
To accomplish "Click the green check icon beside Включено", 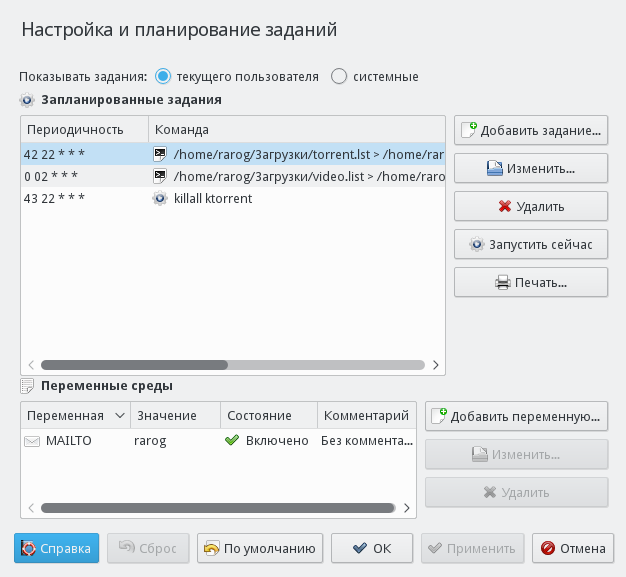I will pyautogui.click(x=232, y=440).
